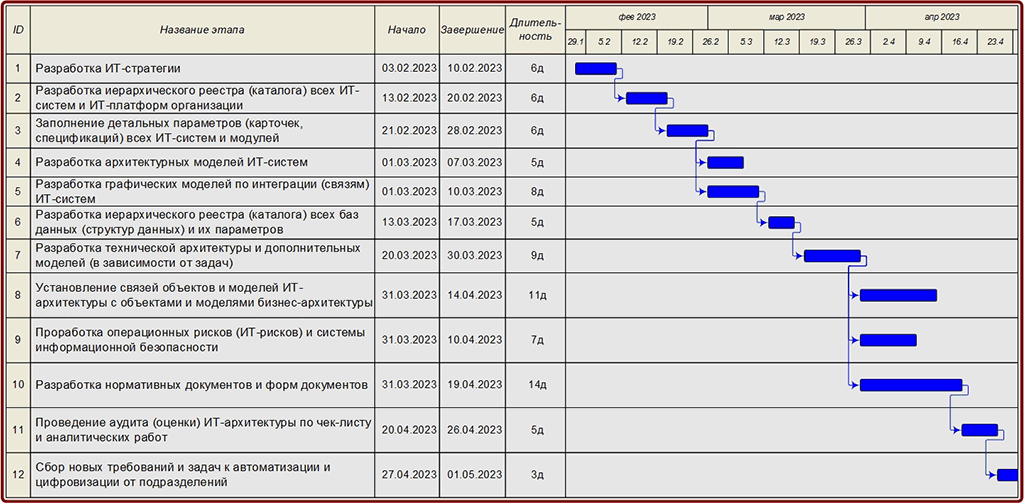Select the 'Длительность' column header
The width and height of the screenshot is (1024, 503).
click(x=536, y=29)
